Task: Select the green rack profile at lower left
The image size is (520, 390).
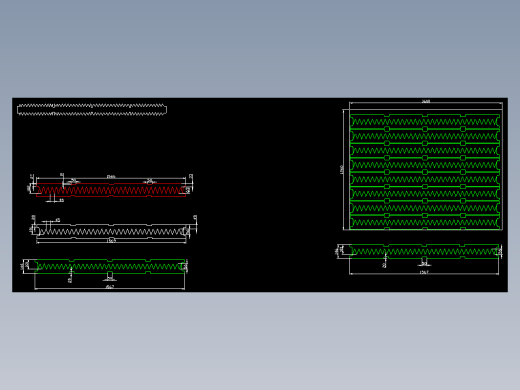Action: pyautogui.click(x=110, y=266)
